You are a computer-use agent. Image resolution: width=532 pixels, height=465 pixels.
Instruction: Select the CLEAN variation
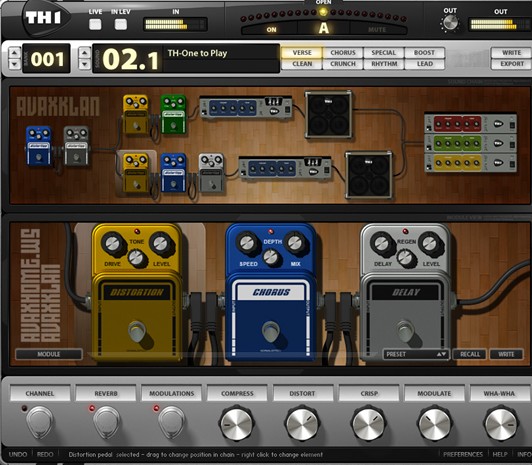[x=302, y=64]
